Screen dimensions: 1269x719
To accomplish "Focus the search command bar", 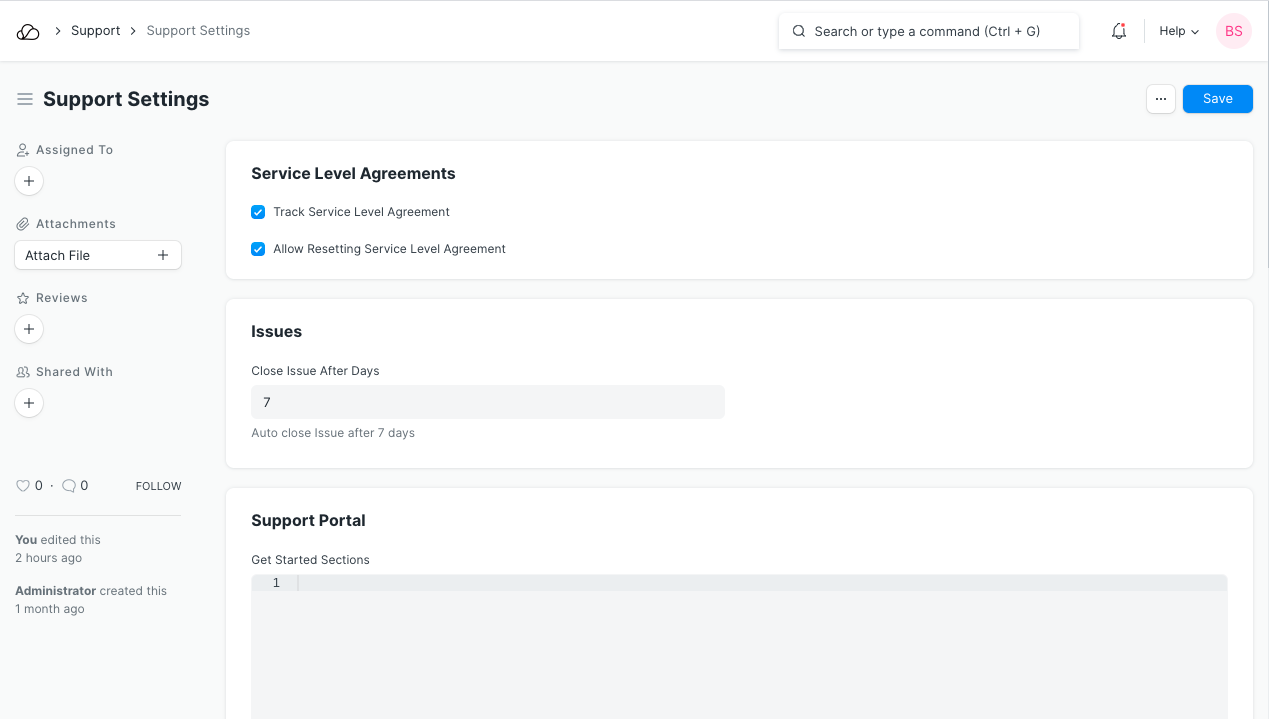I will coord(928,31).
